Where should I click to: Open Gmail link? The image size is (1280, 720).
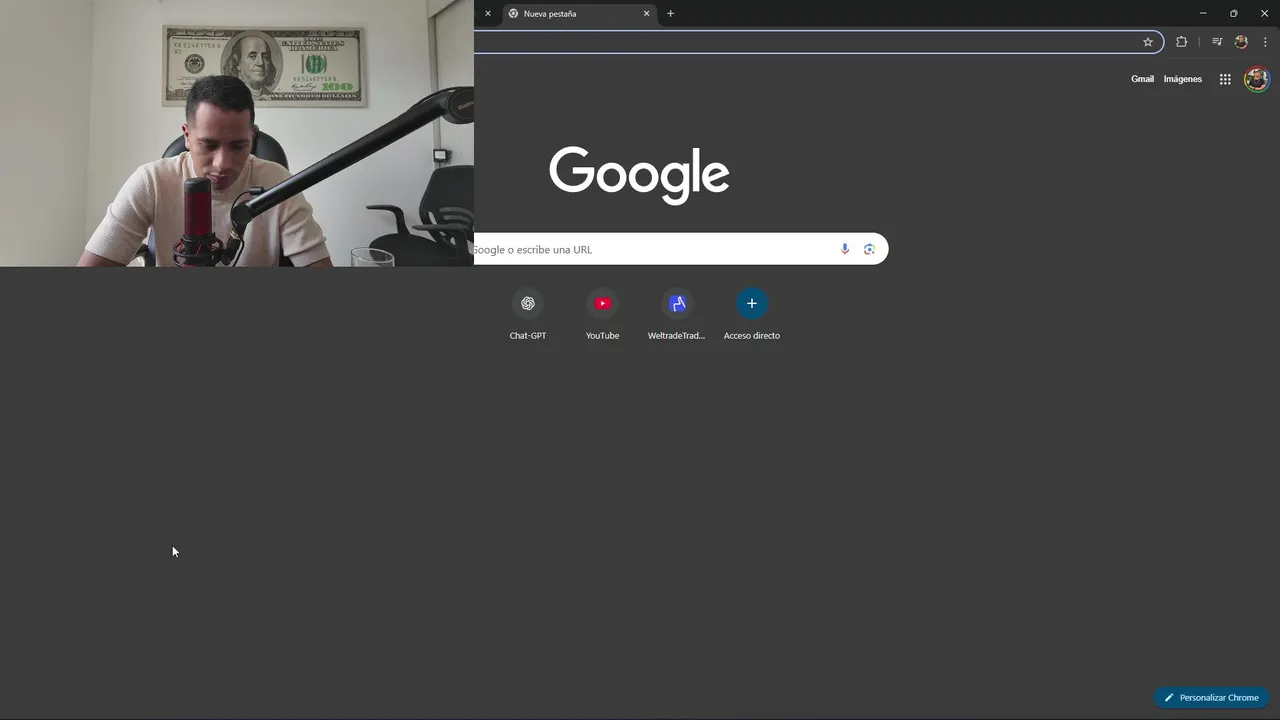(x=1142, y=79)
